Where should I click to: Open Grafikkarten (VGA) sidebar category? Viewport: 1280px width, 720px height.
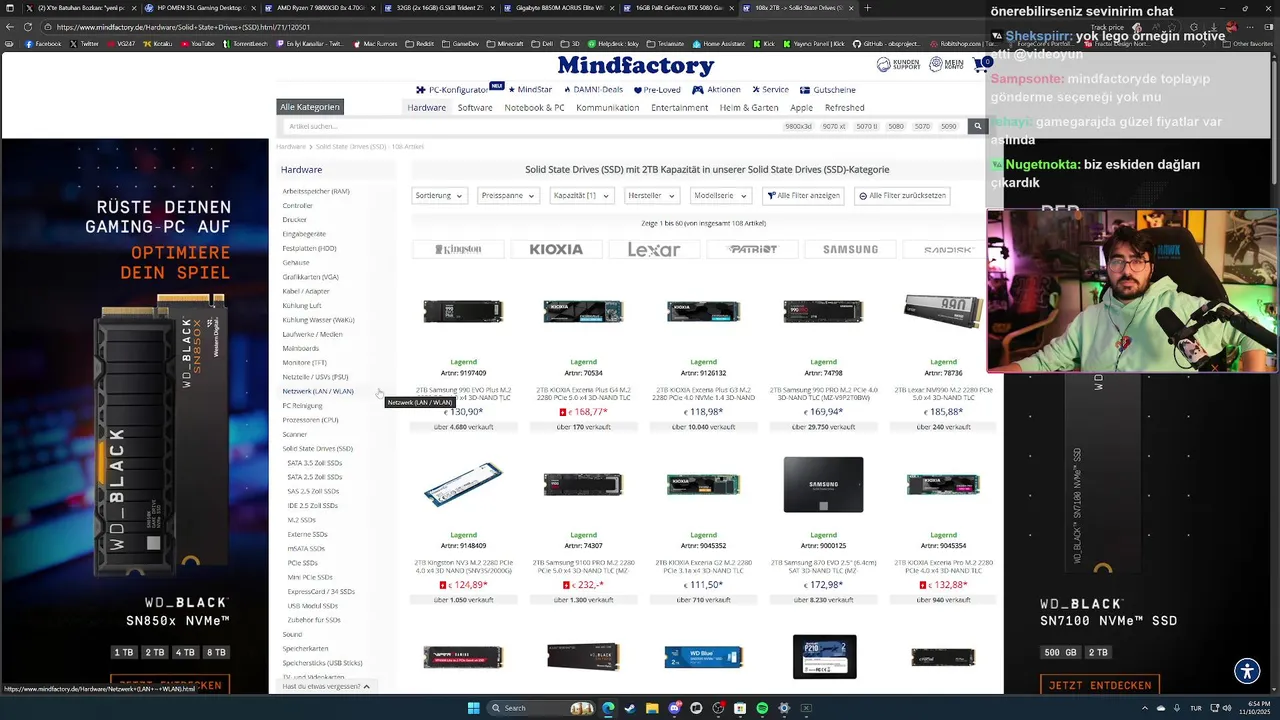coord(310,277)
